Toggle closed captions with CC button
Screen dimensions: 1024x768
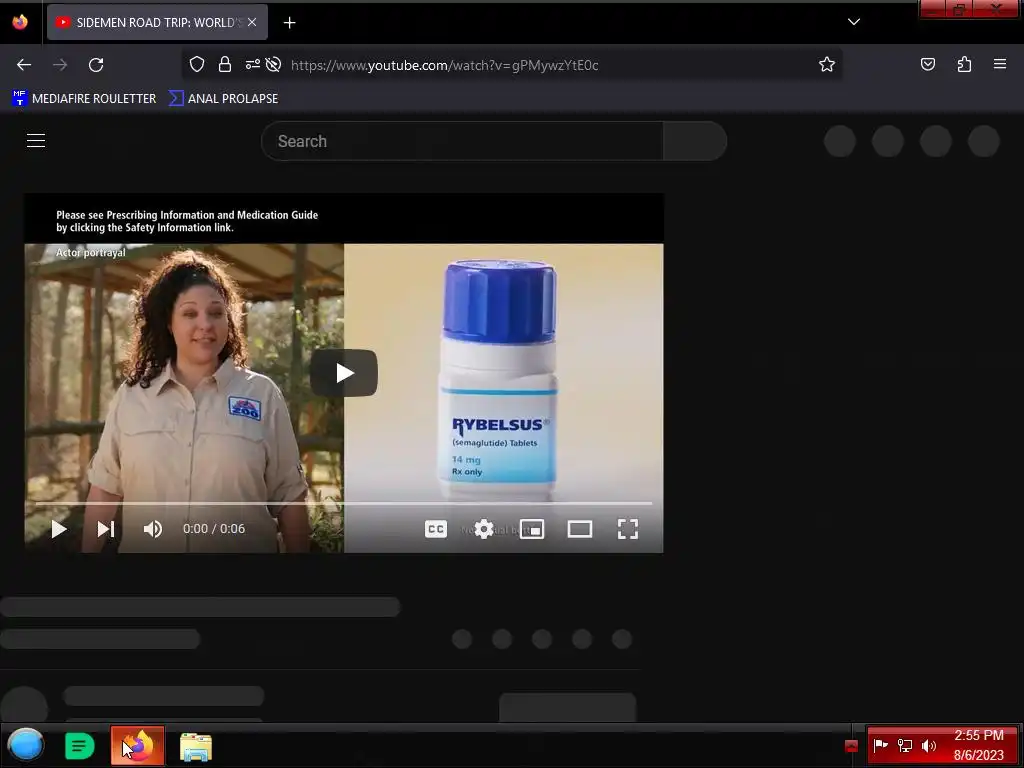pos(436,529)
